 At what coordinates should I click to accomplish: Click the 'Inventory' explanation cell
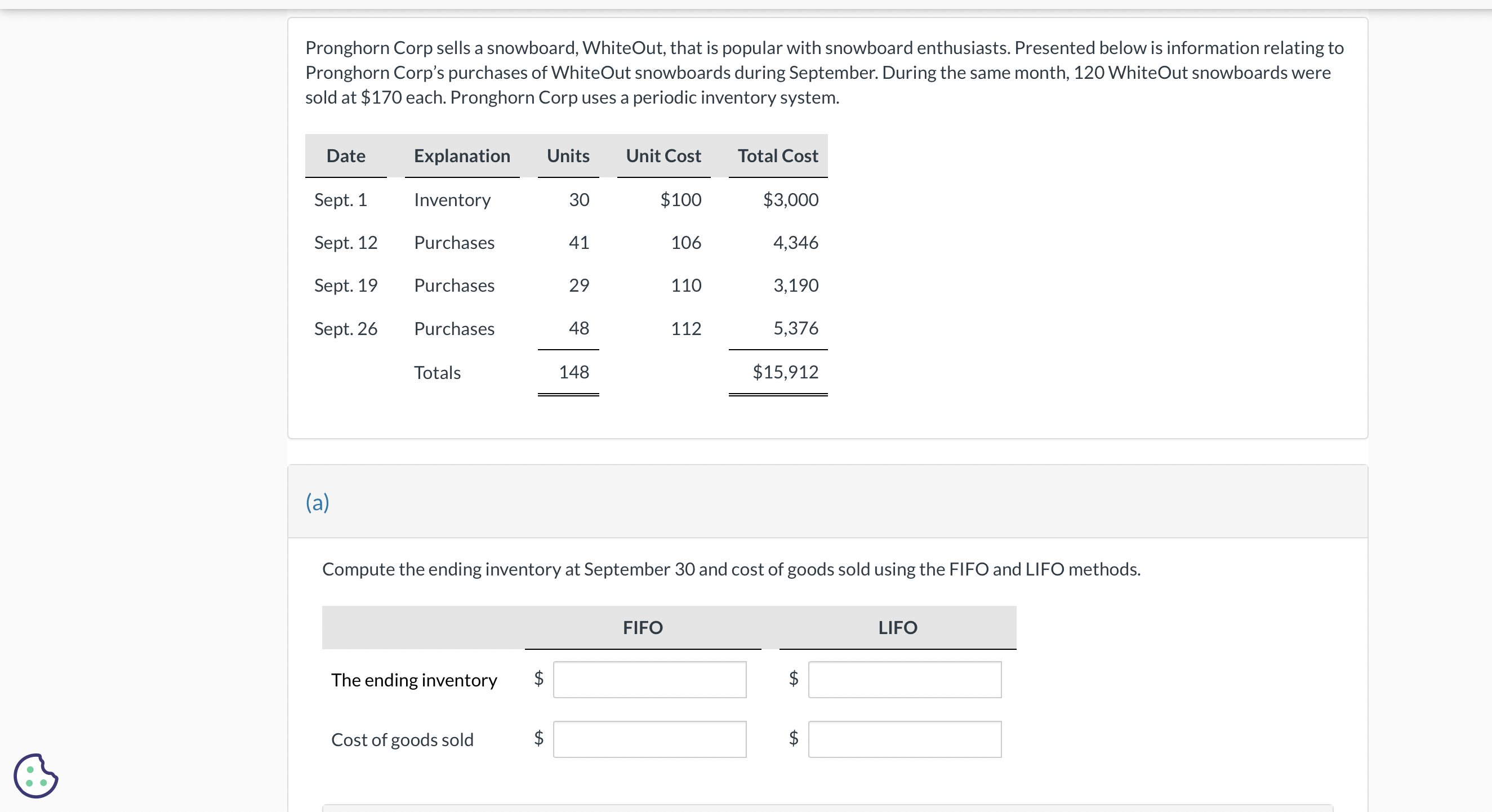pyautogui.click(x=452, y=199)
